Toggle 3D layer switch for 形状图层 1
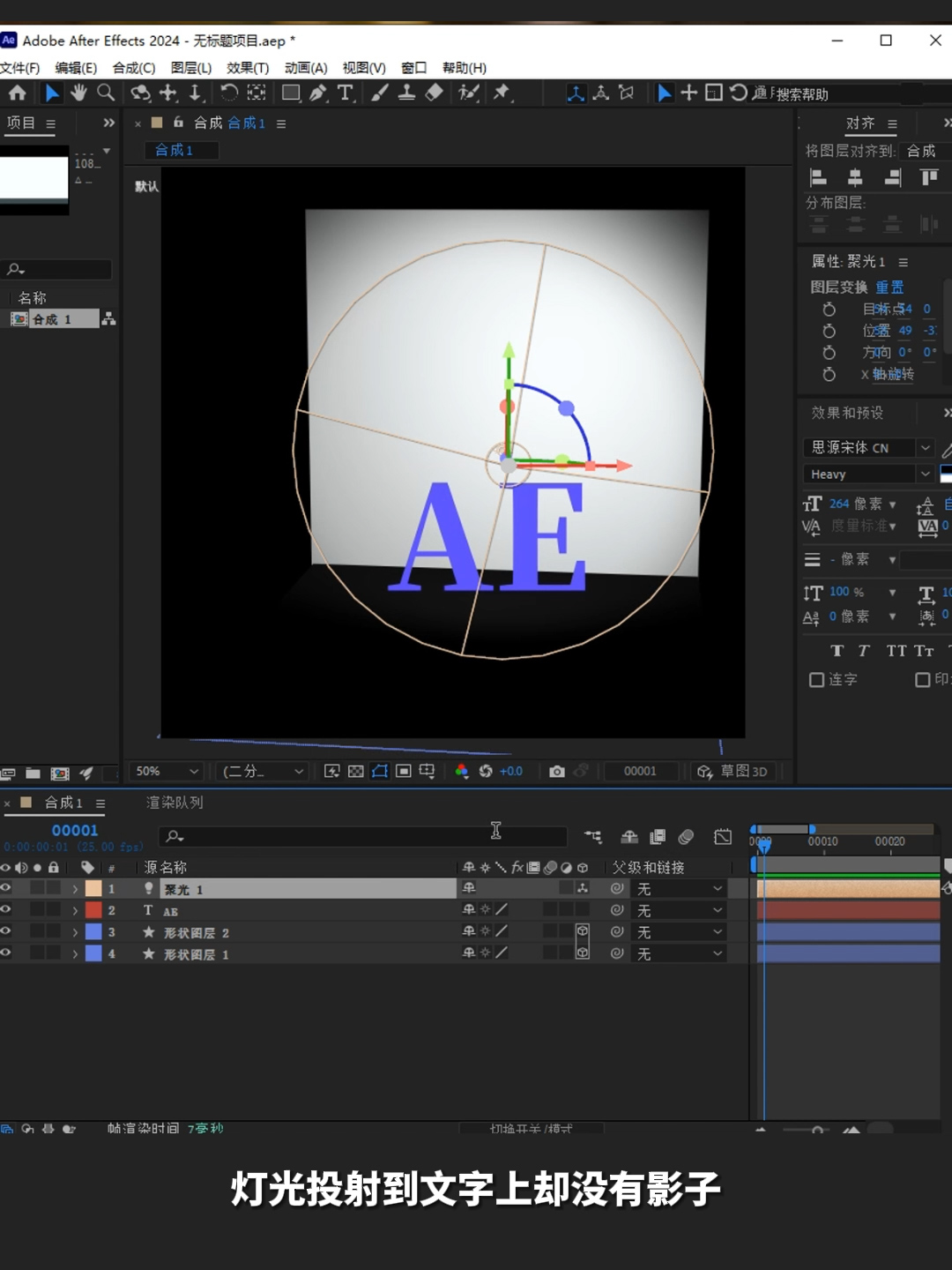952x1270 pixels. (583, 952)
